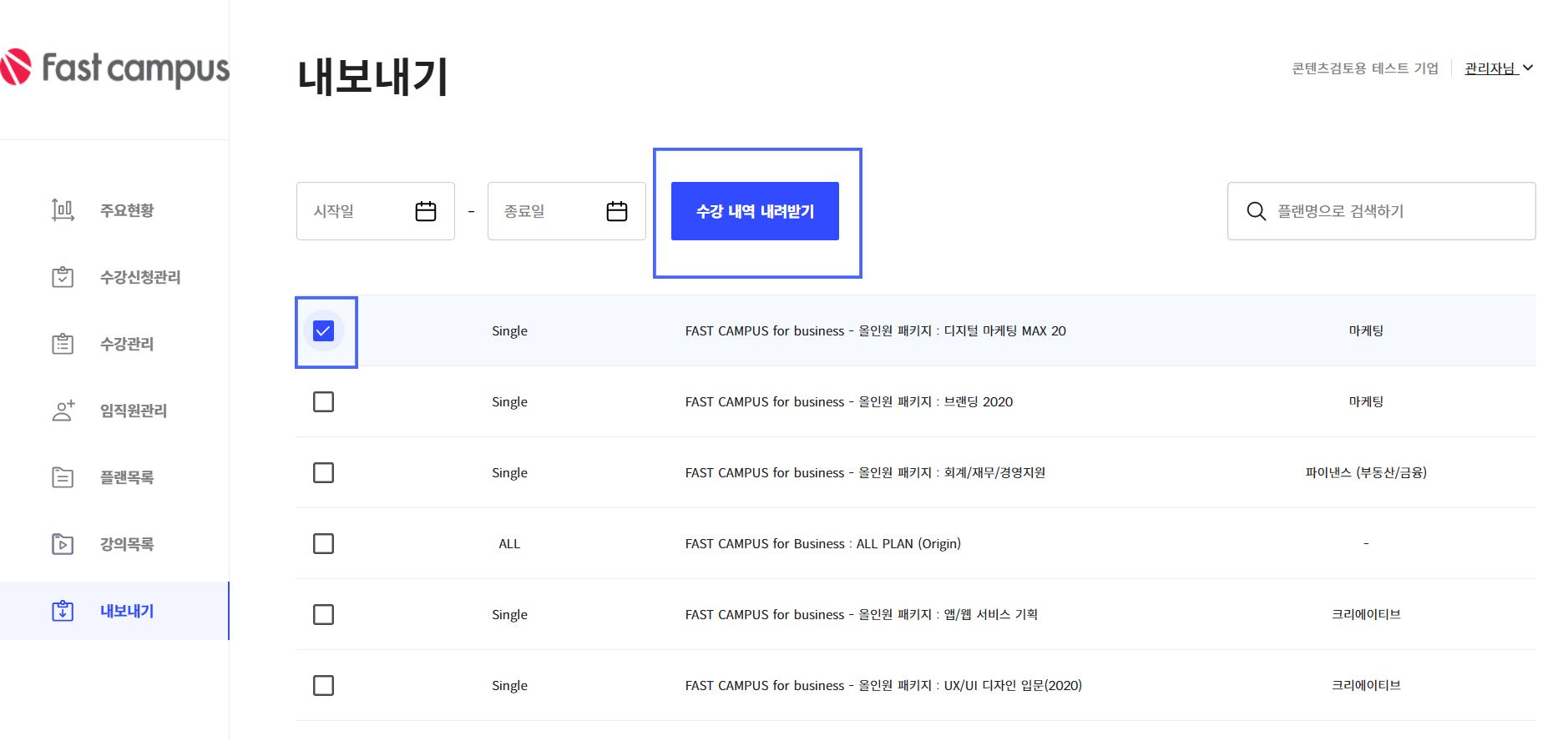The image size is (1568, 741).
Task: Click the 수강관리 list clipboard icon
Action: tap(63, 344)
